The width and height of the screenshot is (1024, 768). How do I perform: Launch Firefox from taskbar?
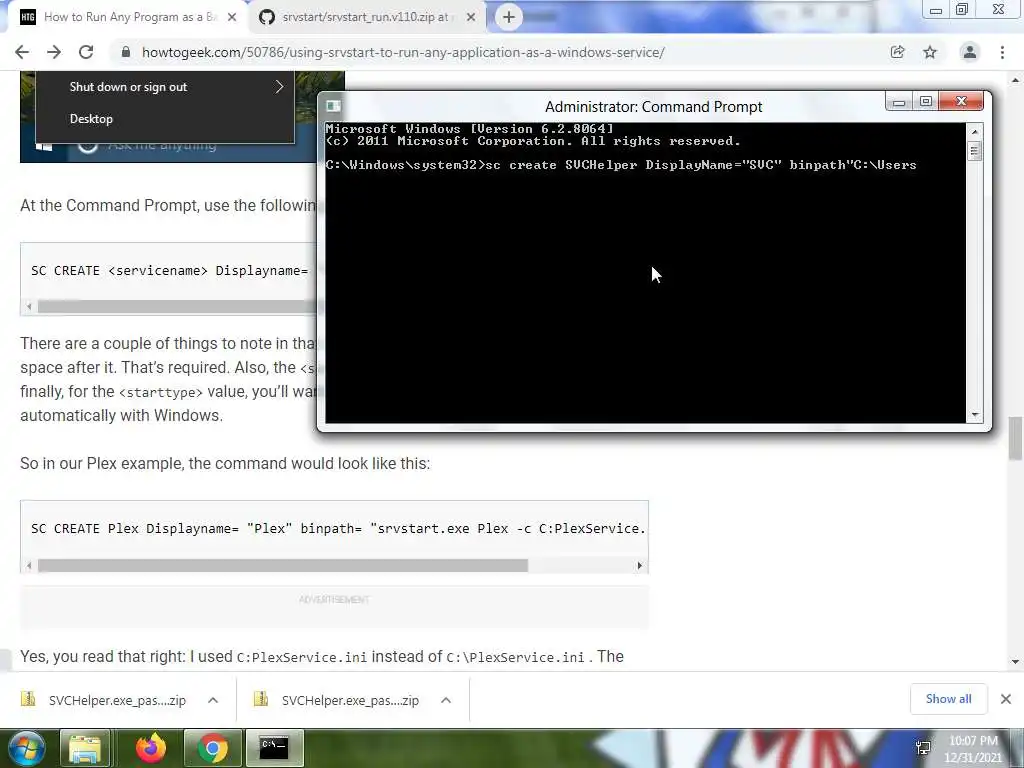pyautogui.click(x=151, y=748)
